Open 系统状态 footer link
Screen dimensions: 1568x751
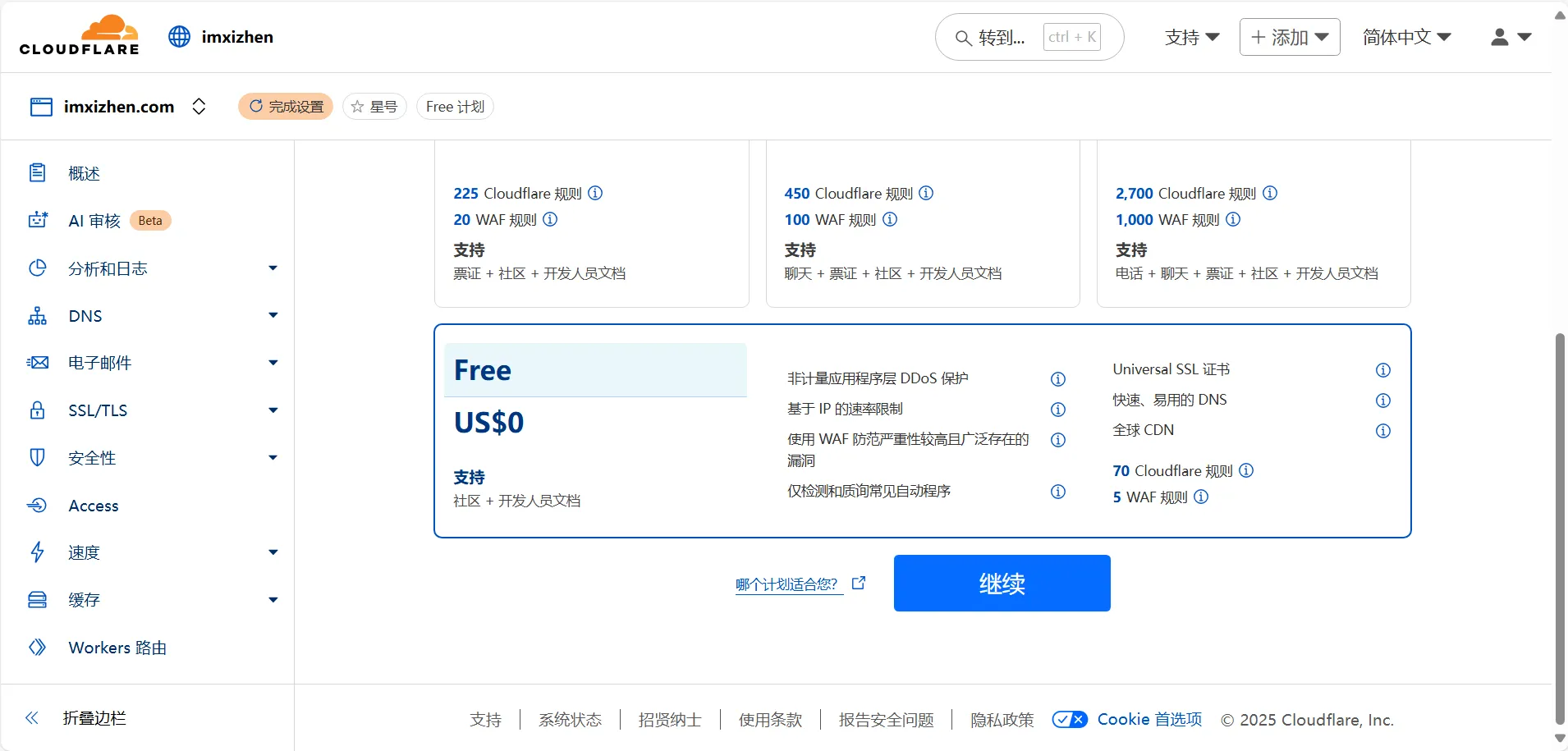click(x=570, y=720)
